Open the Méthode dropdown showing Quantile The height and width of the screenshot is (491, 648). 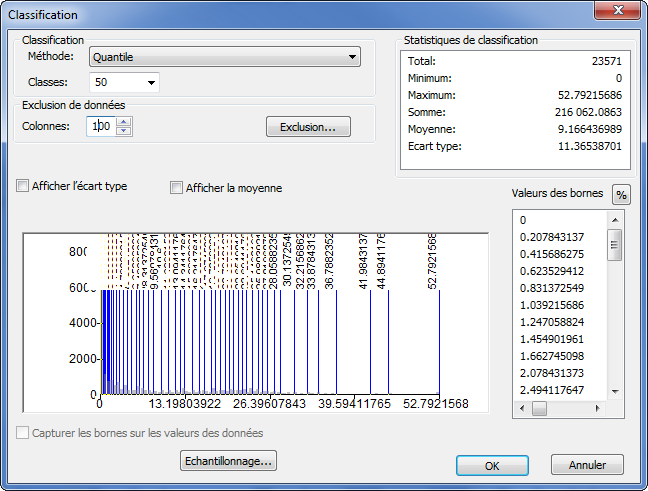224,57
